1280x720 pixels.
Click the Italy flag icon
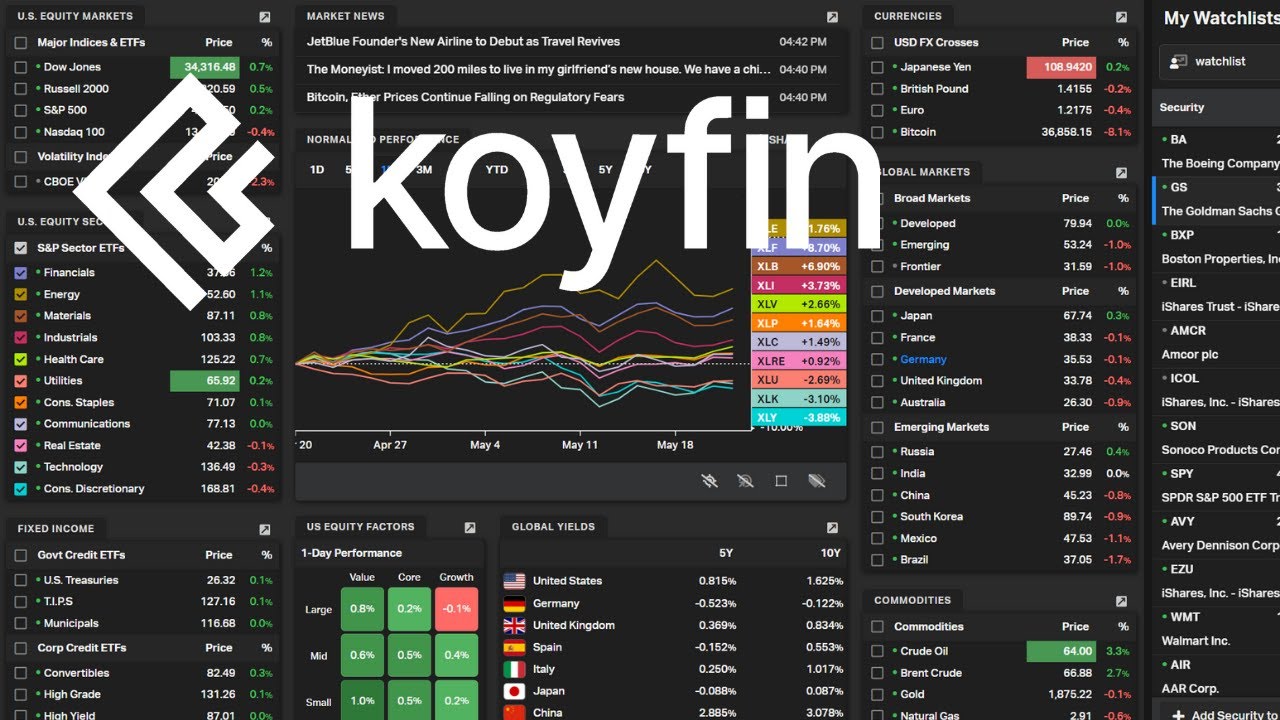point(514,670)
